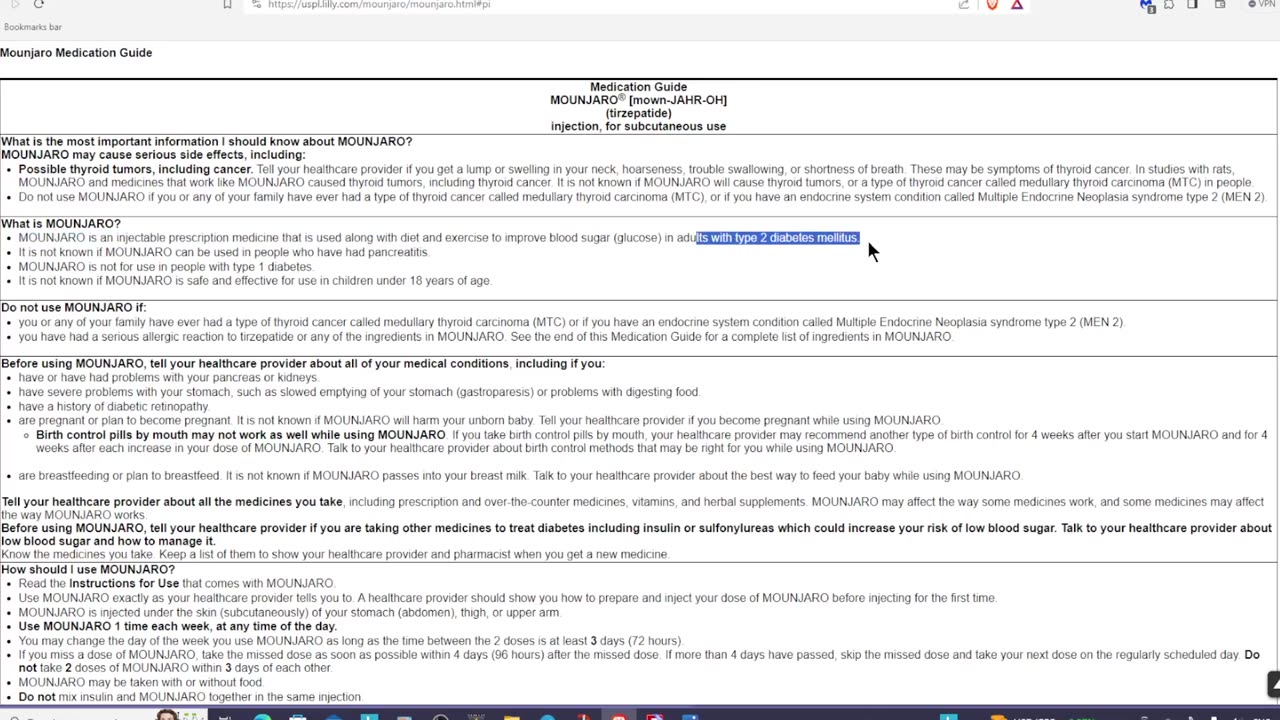Click the bold "Birth control pills by mouth may not work as well" text
1280x720 pixels.
click(241, 435)
